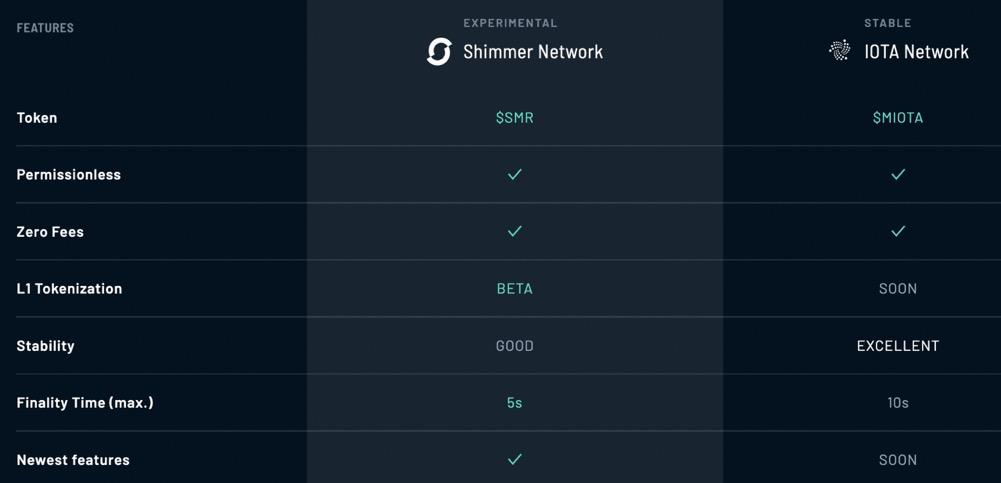
Task: Click the L1 Tokenization row label
Action: tap(69, 289)
